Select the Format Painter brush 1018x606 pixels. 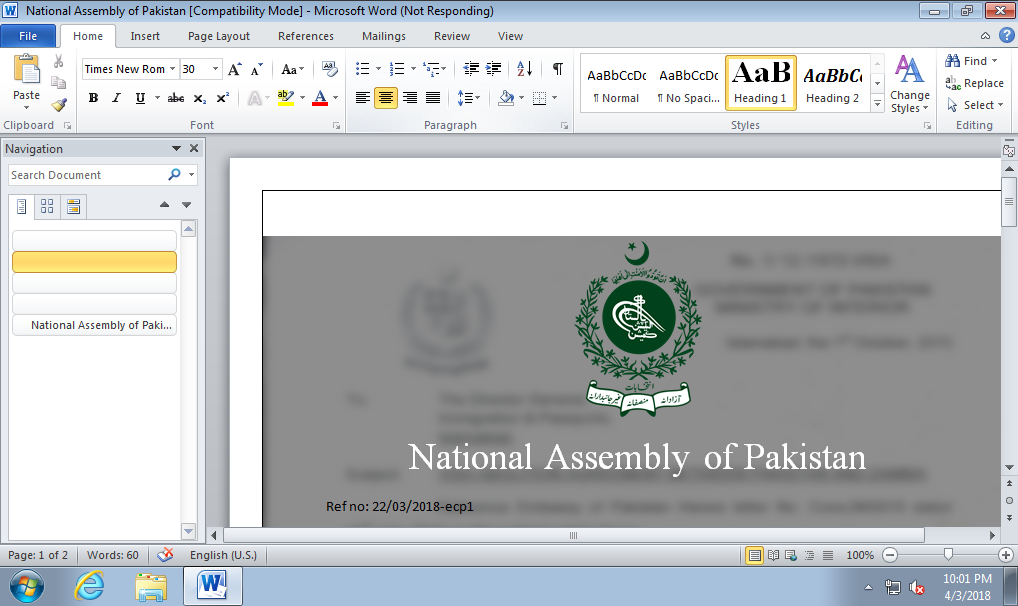tap(59, 104)
